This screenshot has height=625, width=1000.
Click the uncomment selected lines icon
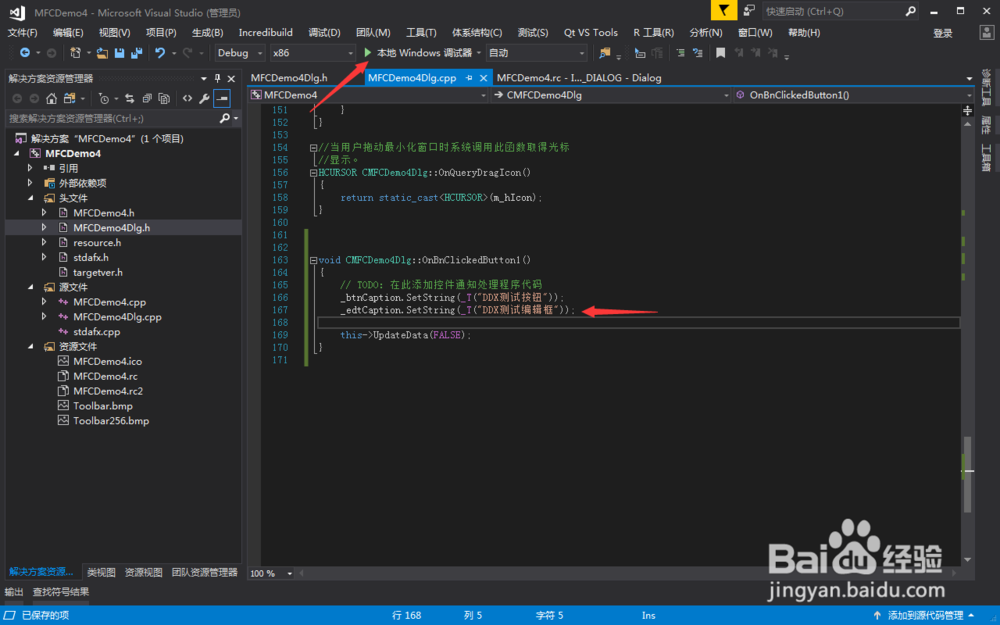(698, 53)
